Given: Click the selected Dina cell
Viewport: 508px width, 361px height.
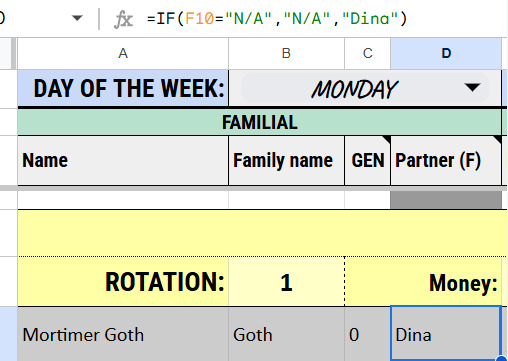Looking at the screenshot, I should click(446, 334).
